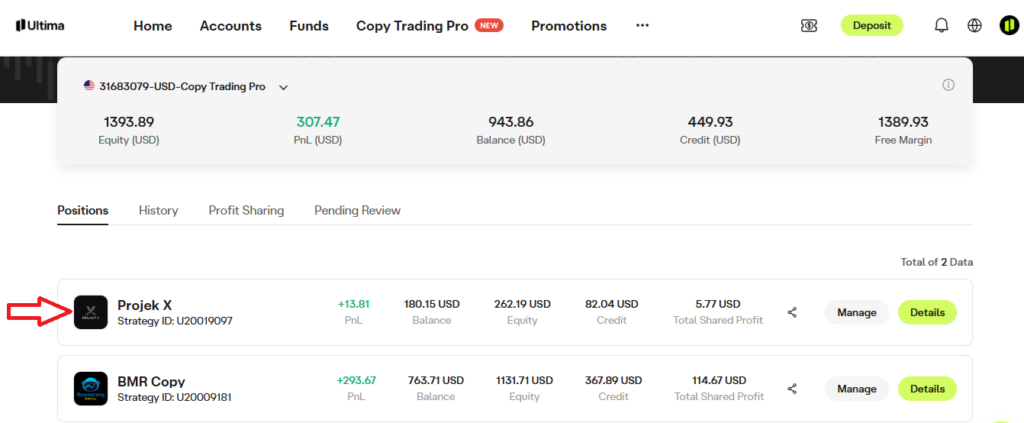Screen dimensions: 1024x423
Task: Click the Free Margin value 1389.93
Action: click(x=903, y=122)
